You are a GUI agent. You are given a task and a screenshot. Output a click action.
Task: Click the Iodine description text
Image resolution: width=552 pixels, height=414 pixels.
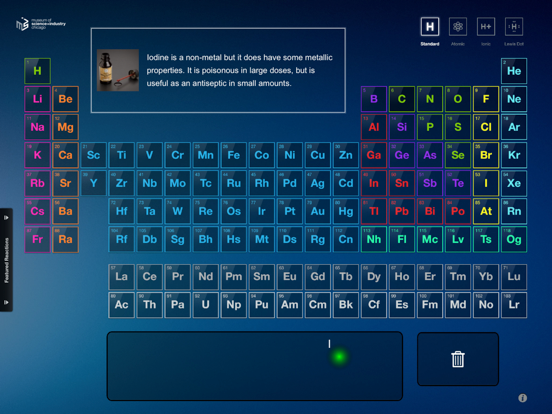(x=239, y=70)
